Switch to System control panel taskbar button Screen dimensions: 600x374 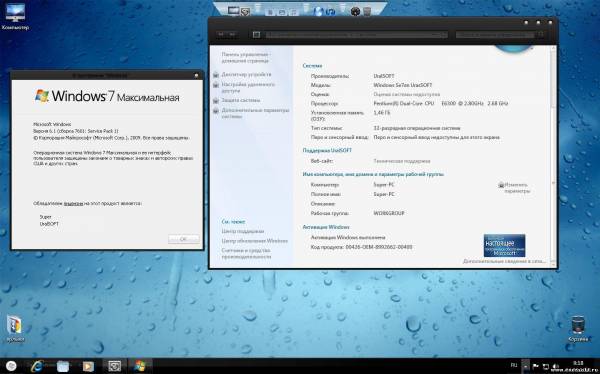tap(114, 366)
